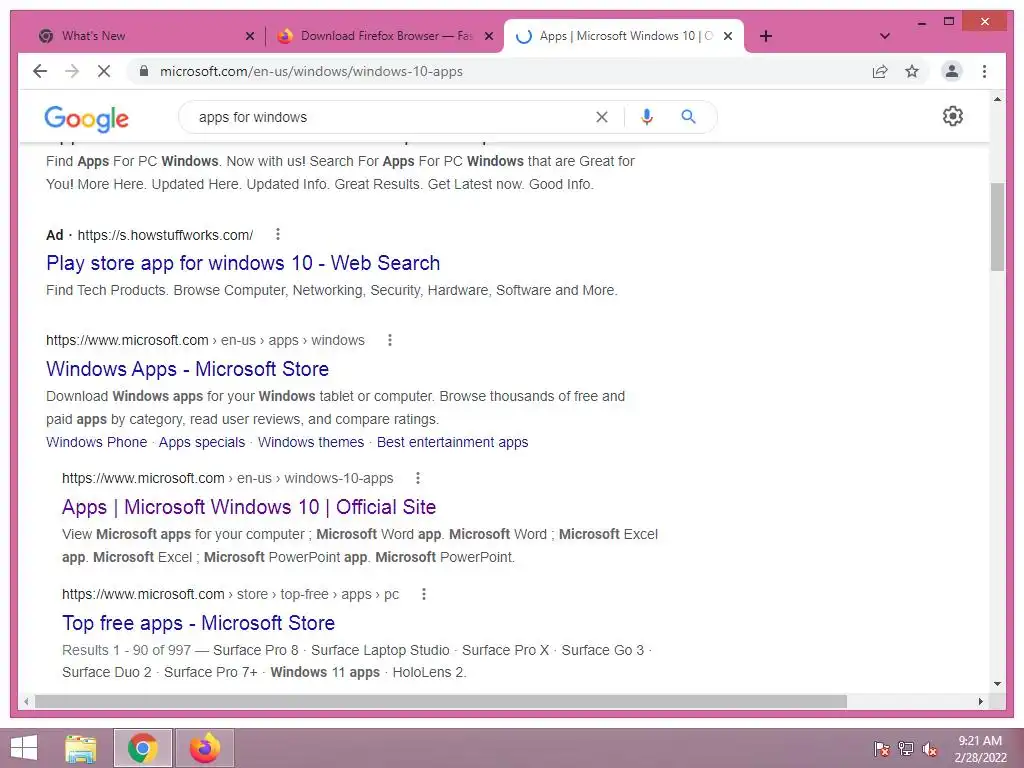Click the 'apps for windows' search box
The image size is (1024, 768).
392,117
